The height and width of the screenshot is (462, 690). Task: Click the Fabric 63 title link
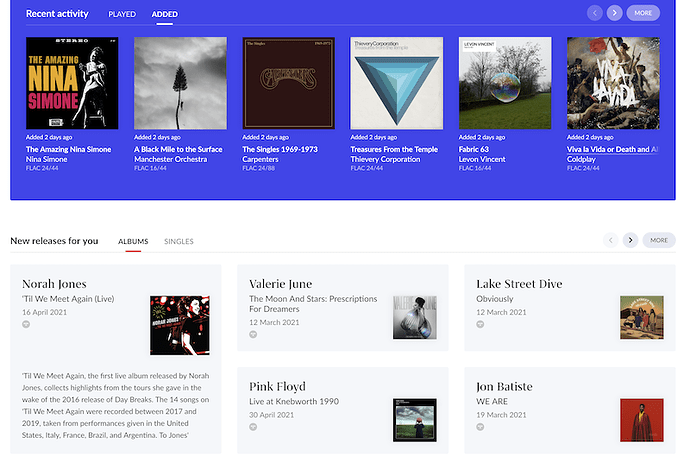click(474, 149)
